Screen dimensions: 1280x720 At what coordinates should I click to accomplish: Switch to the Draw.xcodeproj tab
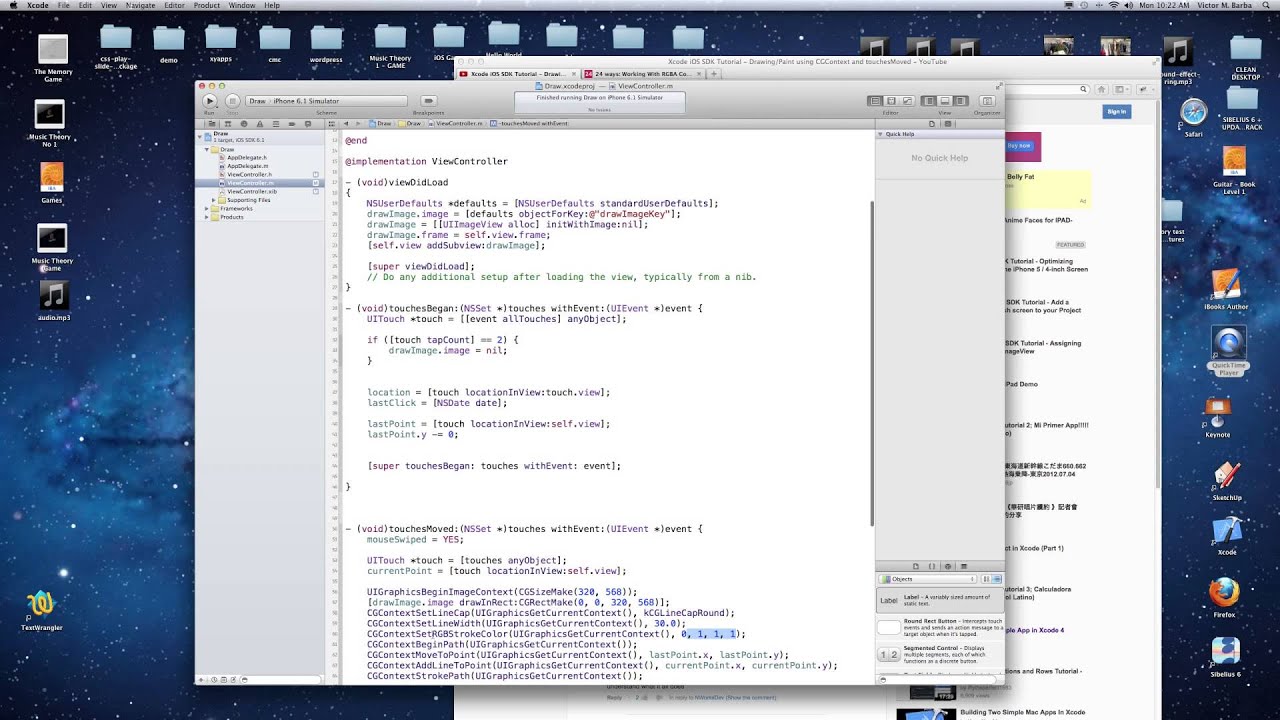(x=565, y=87)
